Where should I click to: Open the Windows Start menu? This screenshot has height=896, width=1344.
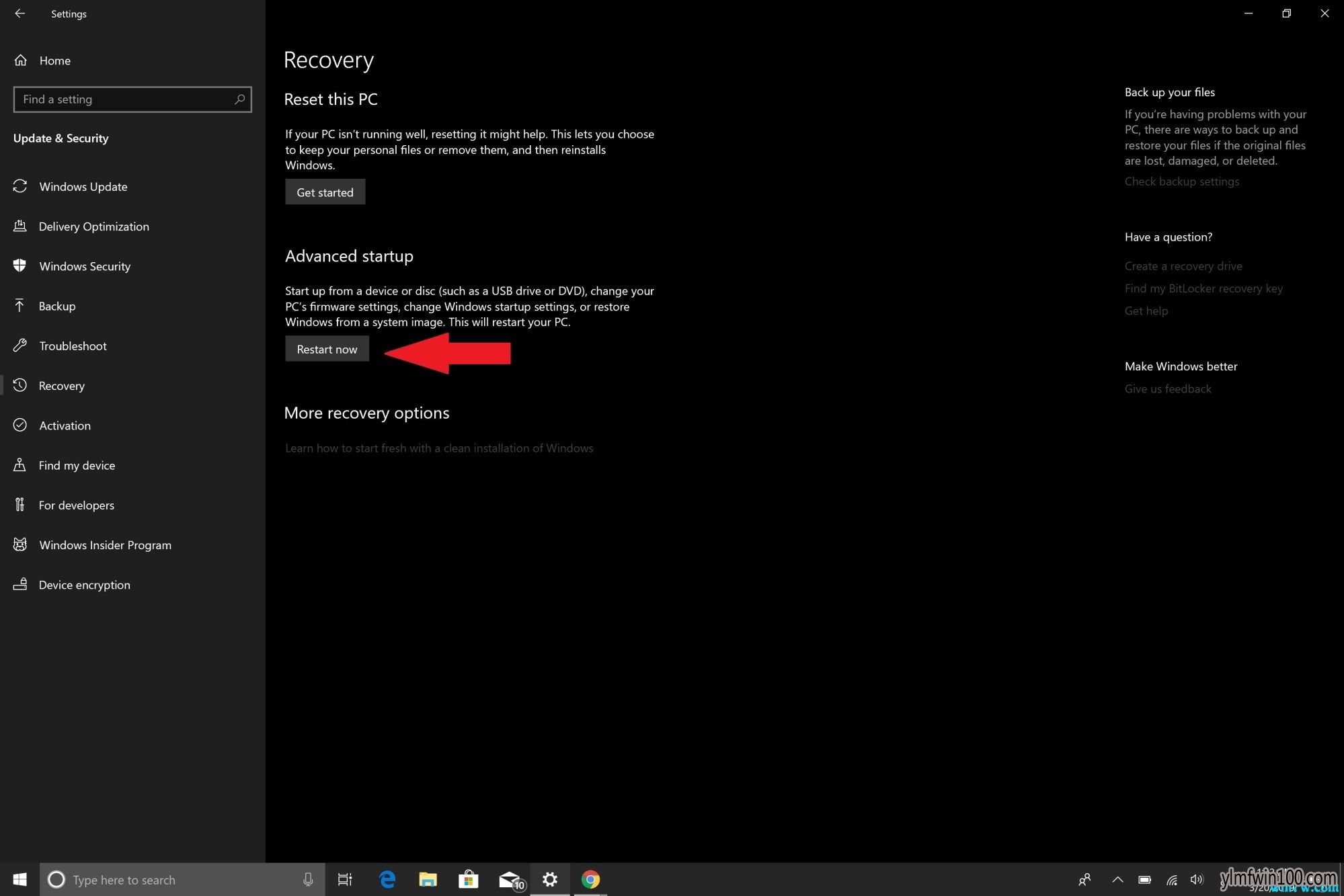pos(19,879)
